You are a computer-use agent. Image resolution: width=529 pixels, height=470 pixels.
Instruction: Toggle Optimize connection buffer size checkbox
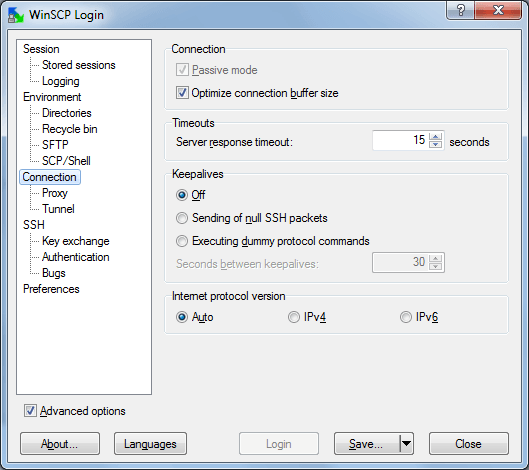click(x=182, y=93)
